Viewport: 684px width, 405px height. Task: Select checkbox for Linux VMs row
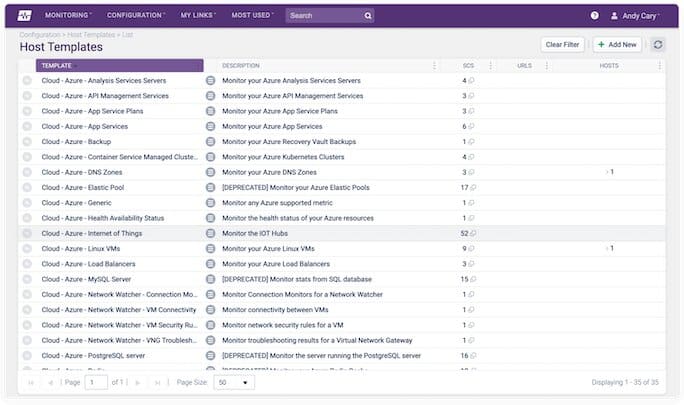[x=27, y=248]
